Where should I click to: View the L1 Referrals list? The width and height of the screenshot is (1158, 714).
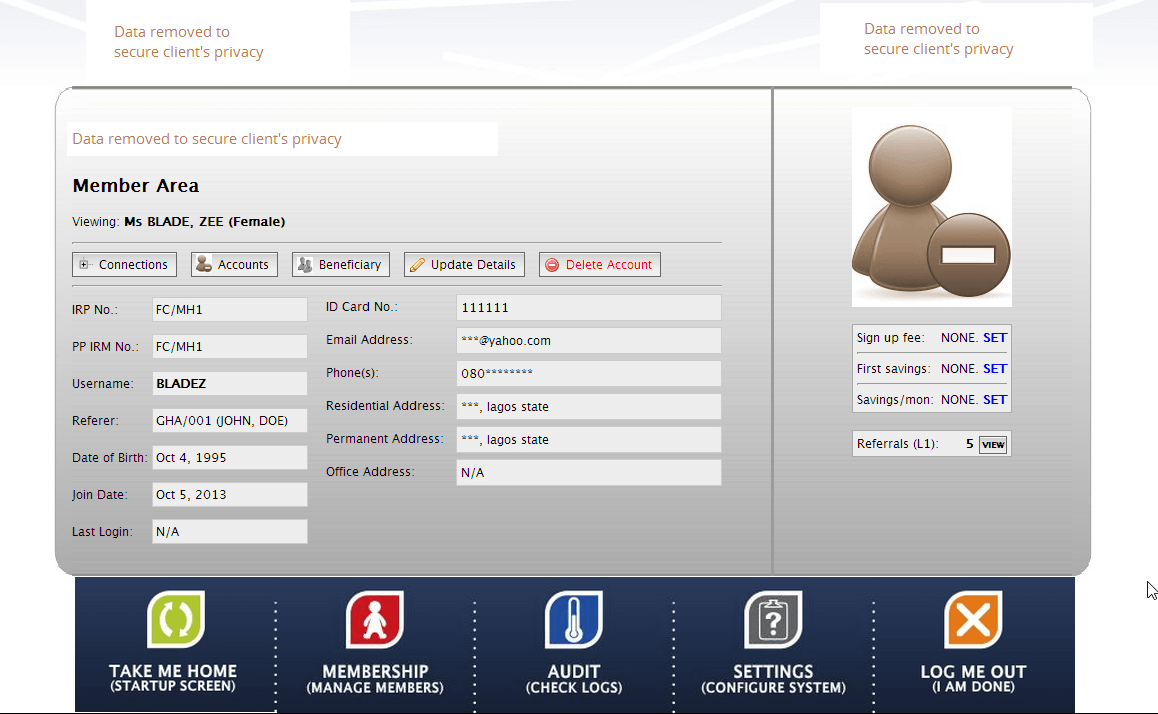(x=992, y=444)
